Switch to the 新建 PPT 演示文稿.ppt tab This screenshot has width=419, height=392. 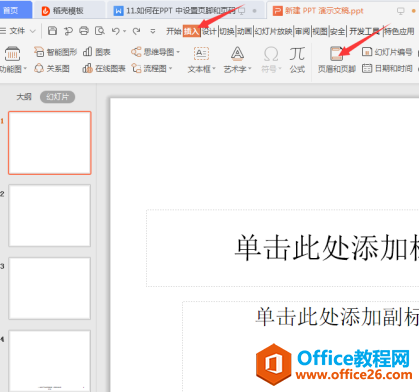click(x=342, y=11)
